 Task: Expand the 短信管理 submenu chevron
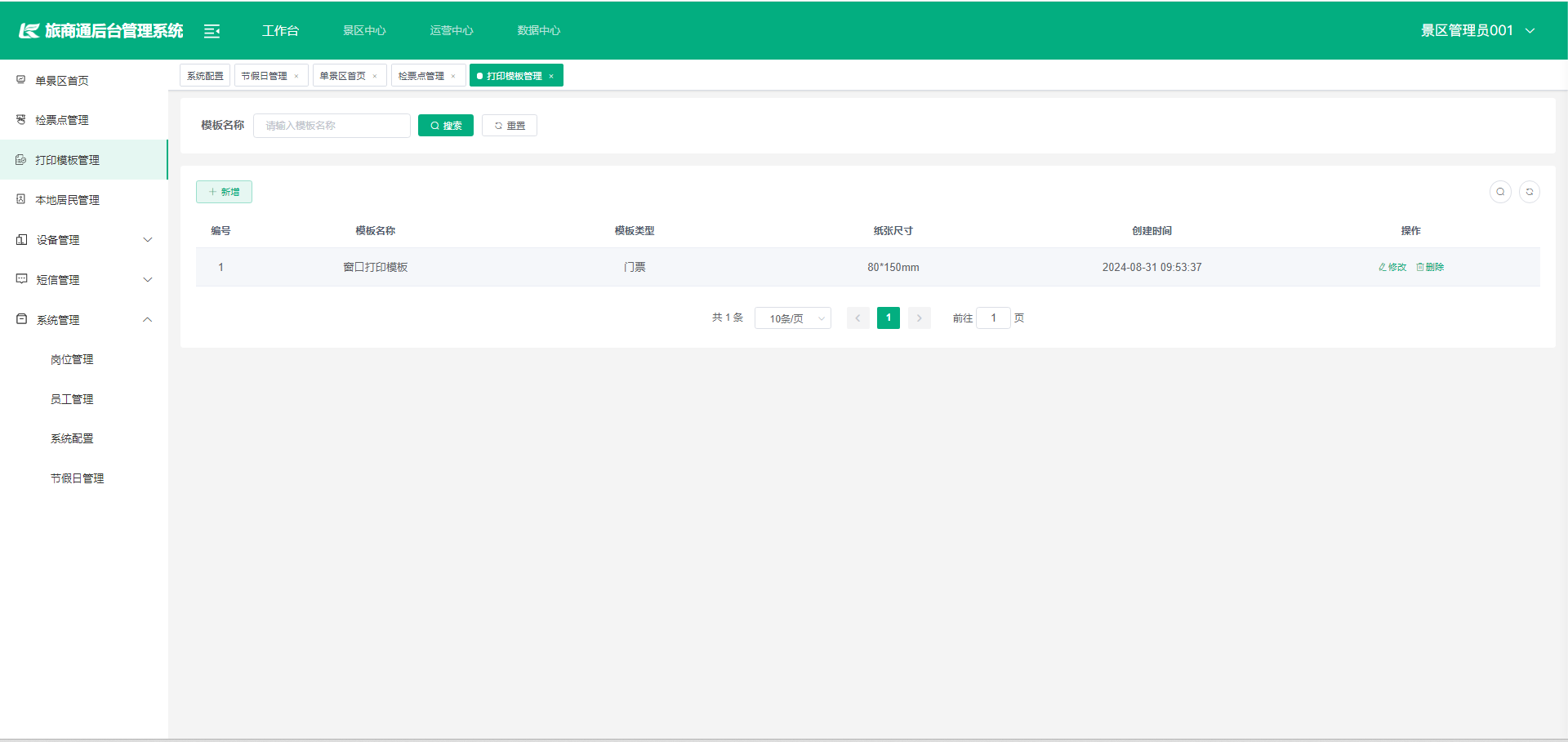(x=148, y=279)
